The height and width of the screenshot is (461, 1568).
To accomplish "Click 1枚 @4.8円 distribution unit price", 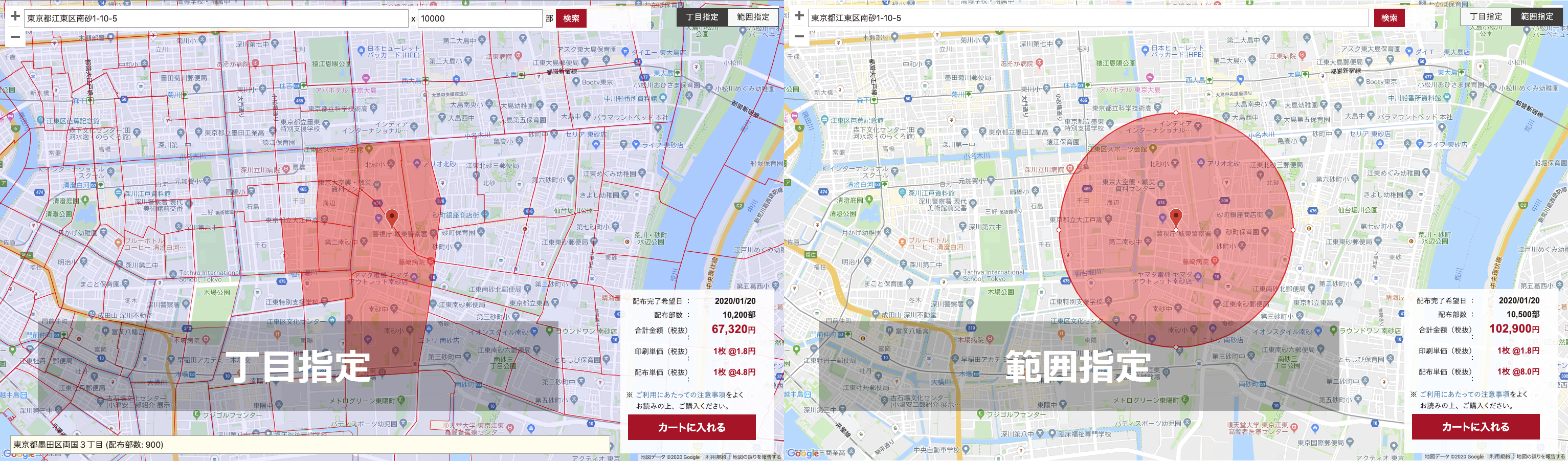I will point(734,372).
